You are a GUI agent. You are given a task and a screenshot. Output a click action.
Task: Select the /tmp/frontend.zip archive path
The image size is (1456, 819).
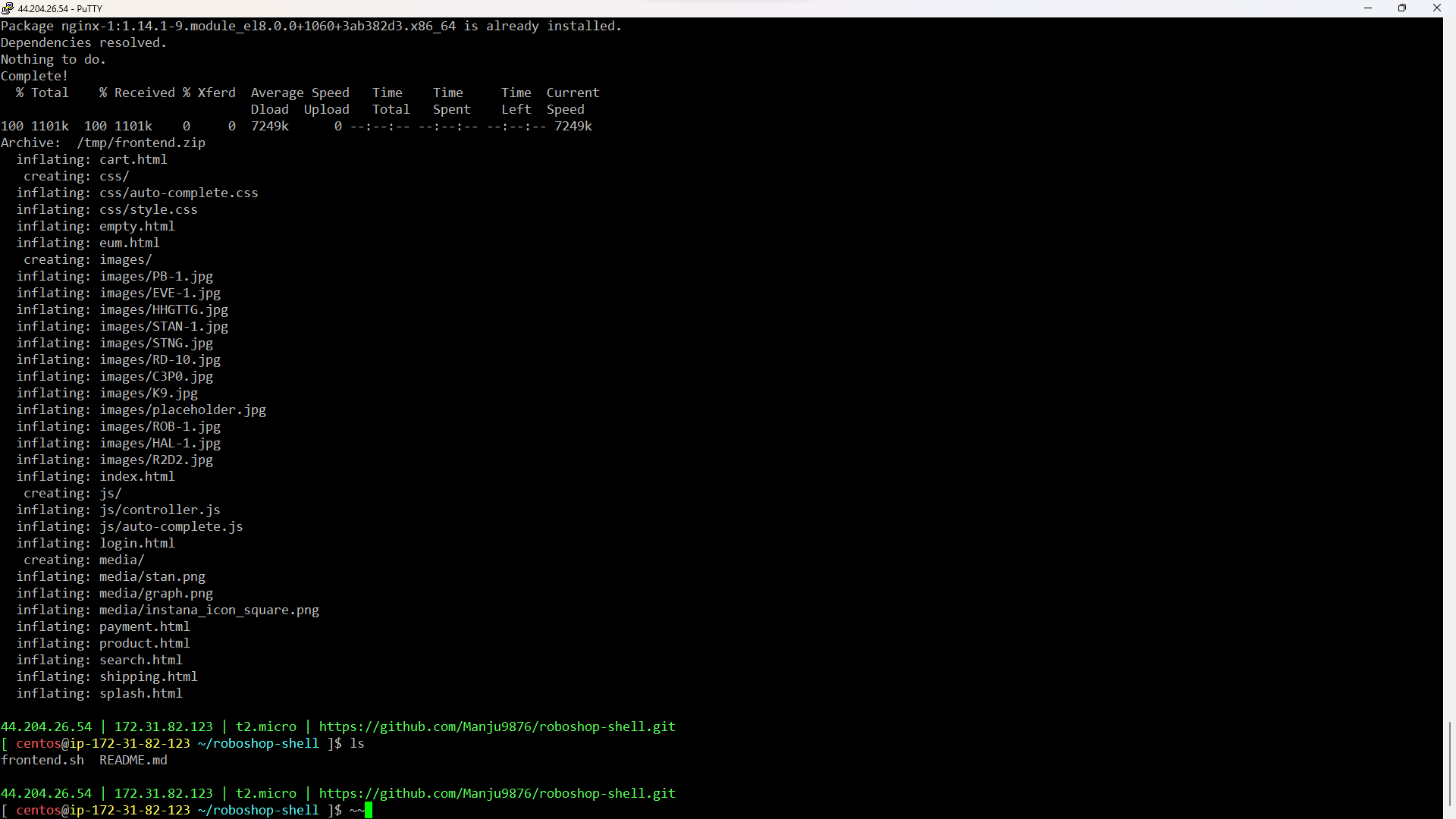pyautogui.click(x=141, y=142)
